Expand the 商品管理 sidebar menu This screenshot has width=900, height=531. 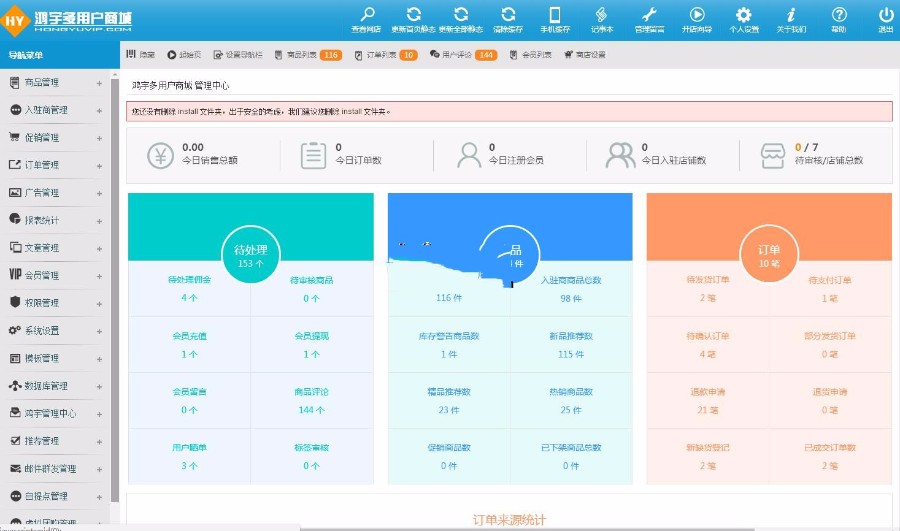point(56,83)
